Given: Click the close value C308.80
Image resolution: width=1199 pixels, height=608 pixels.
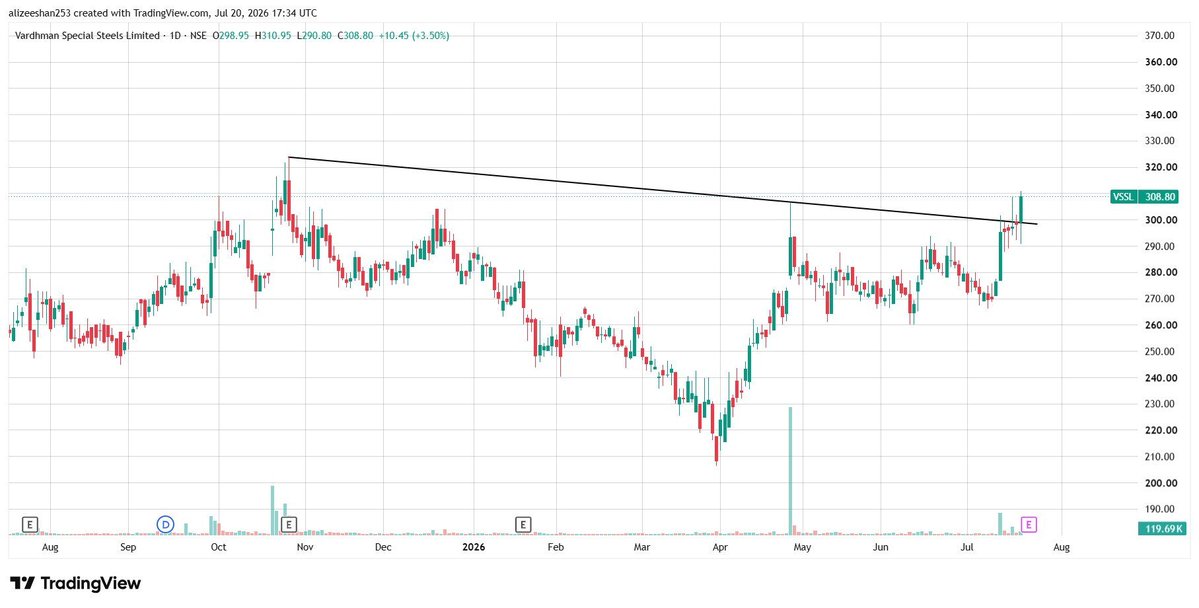Looking at the screenshot, I should click(x=355, y=35).
